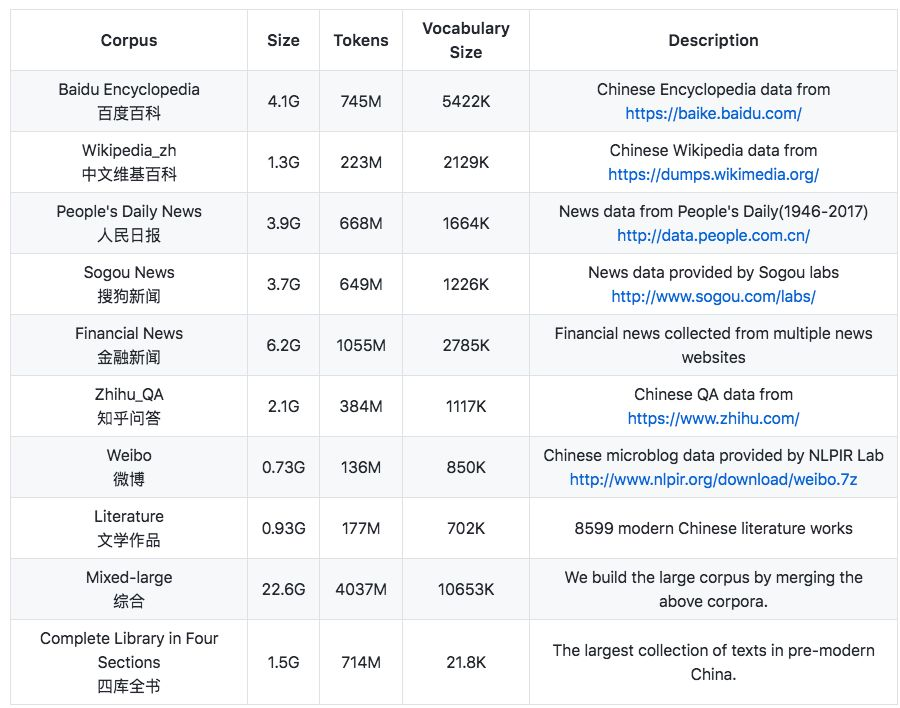This screenshot has height=708, width=900.
Task: Select the Financial News corpus name
Action: click(128, 334)
